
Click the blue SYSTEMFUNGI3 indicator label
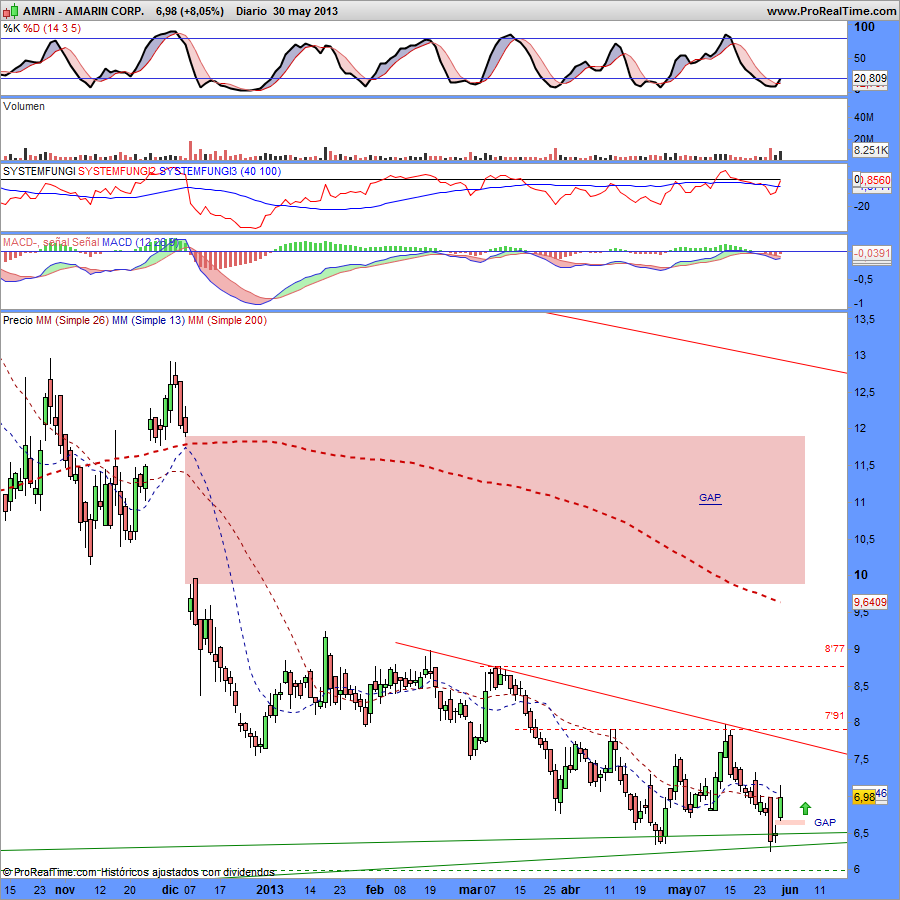[x=197, y=171]
